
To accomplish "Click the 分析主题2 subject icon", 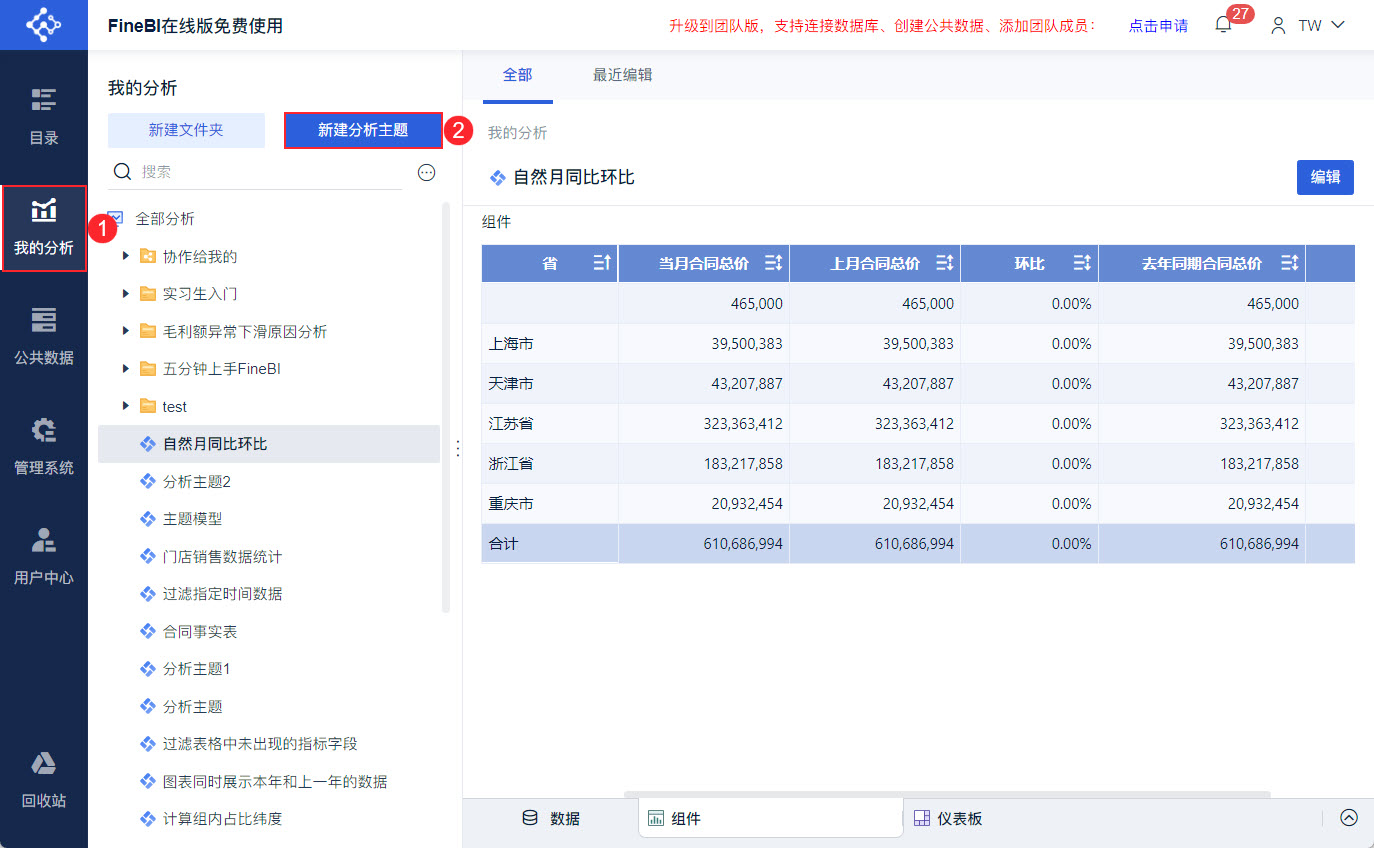I will point(147,482).
